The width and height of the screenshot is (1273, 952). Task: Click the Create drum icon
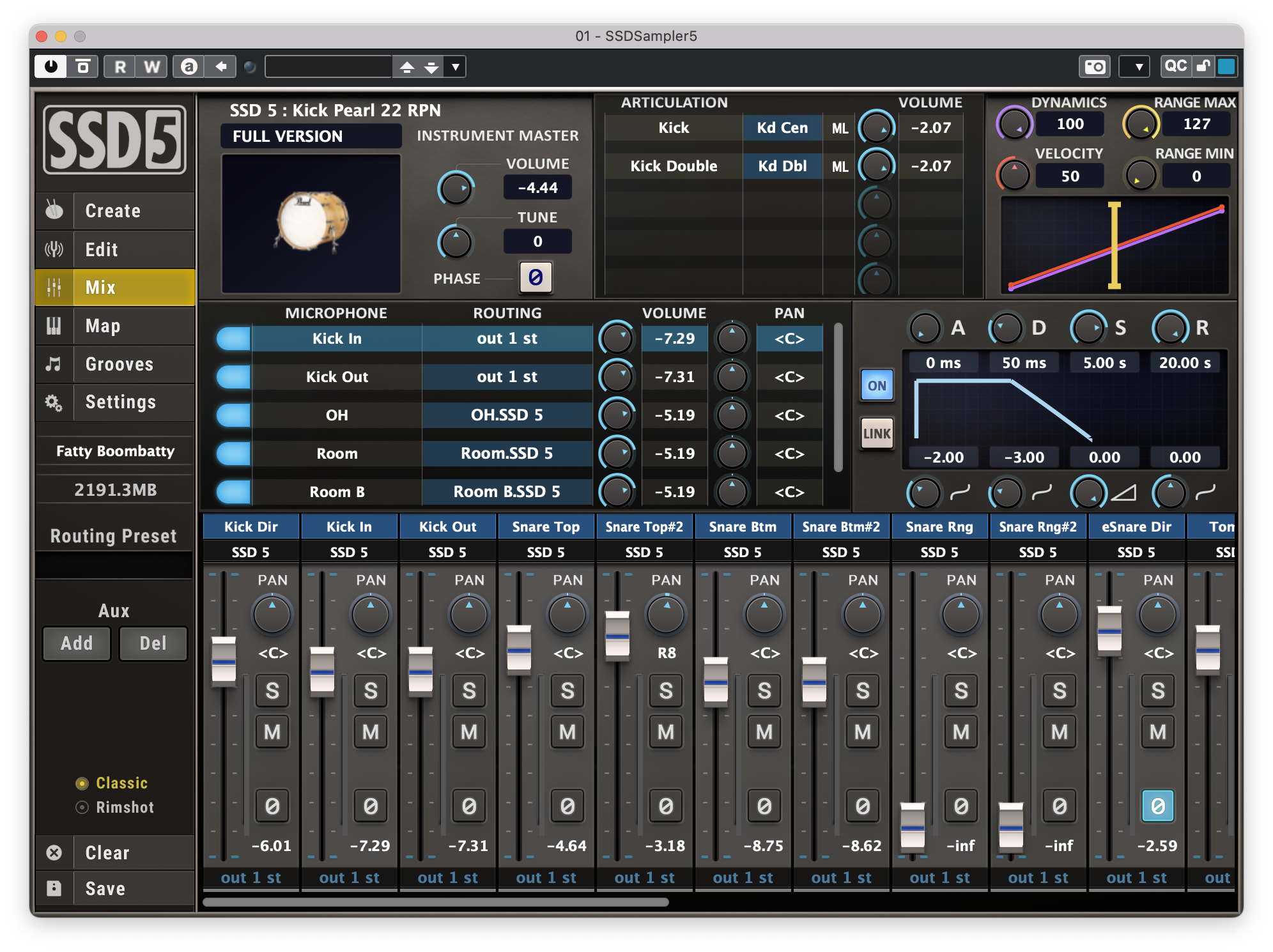click(54, 210)
